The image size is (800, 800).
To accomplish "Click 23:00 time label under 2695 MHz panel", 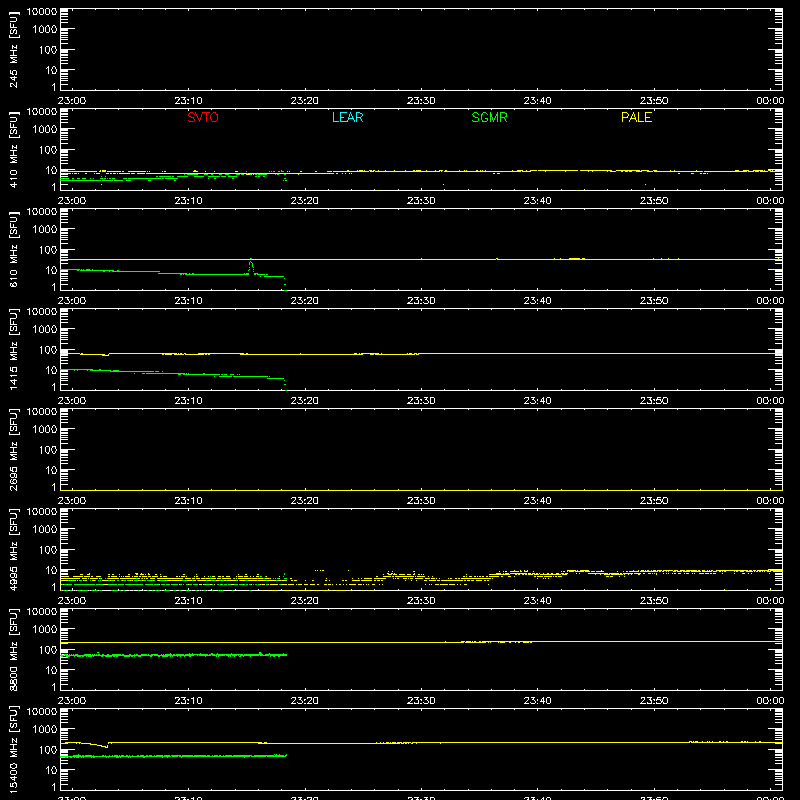I will click(x=72, y=501).
